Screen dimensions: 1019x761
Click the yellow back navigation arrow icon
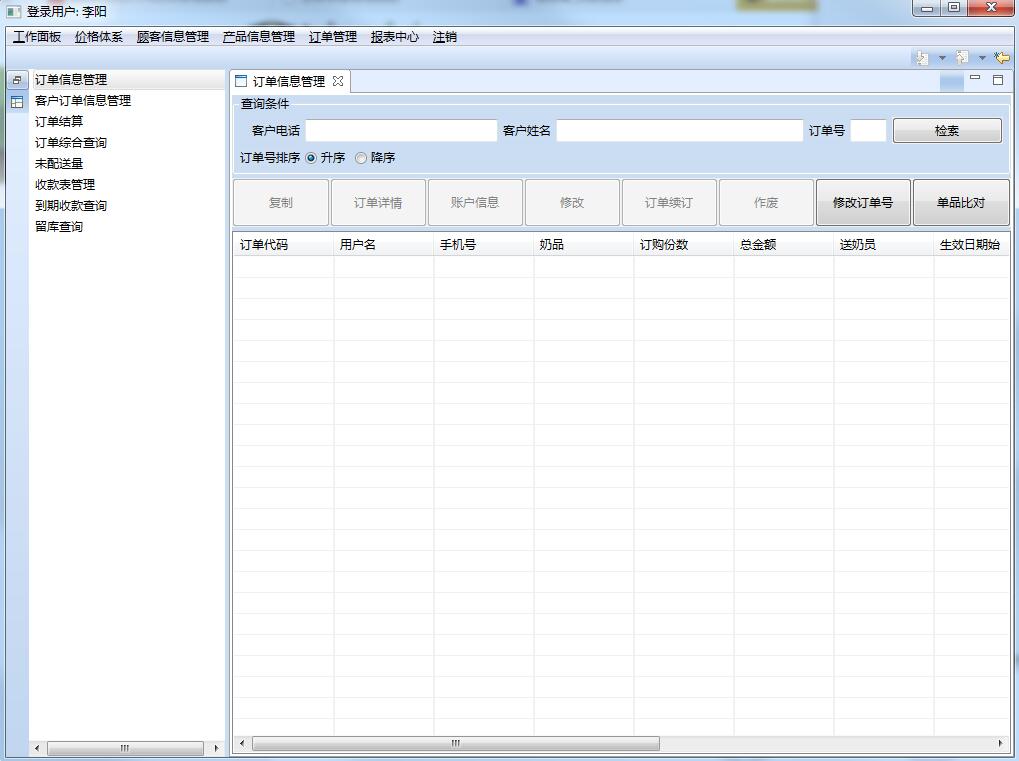(1002, 57)
